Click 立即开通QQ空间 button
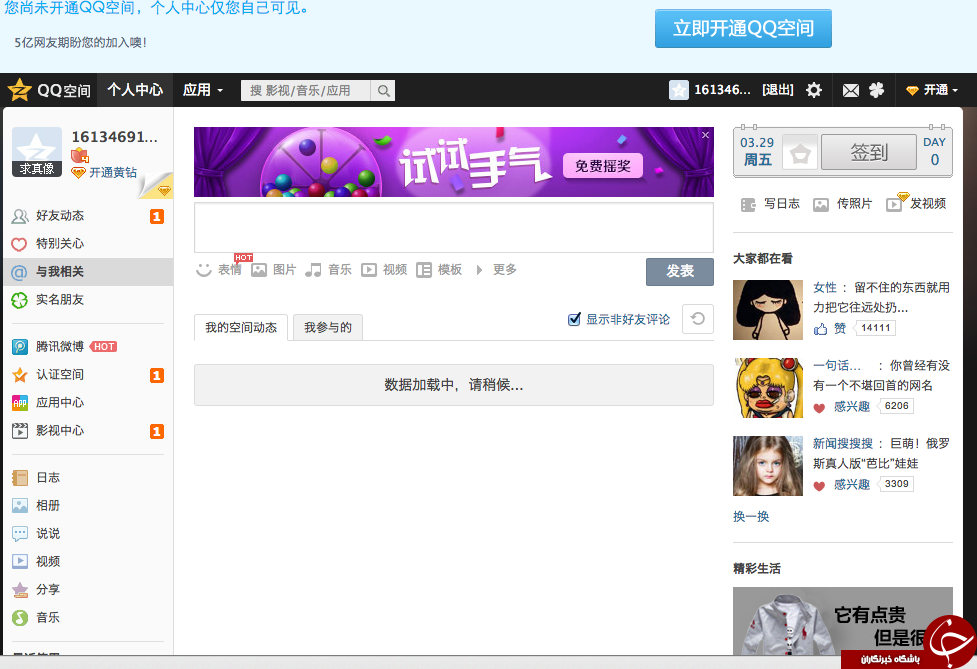The image size is (977, 669). pyautogui.click(x=743, y=29)
